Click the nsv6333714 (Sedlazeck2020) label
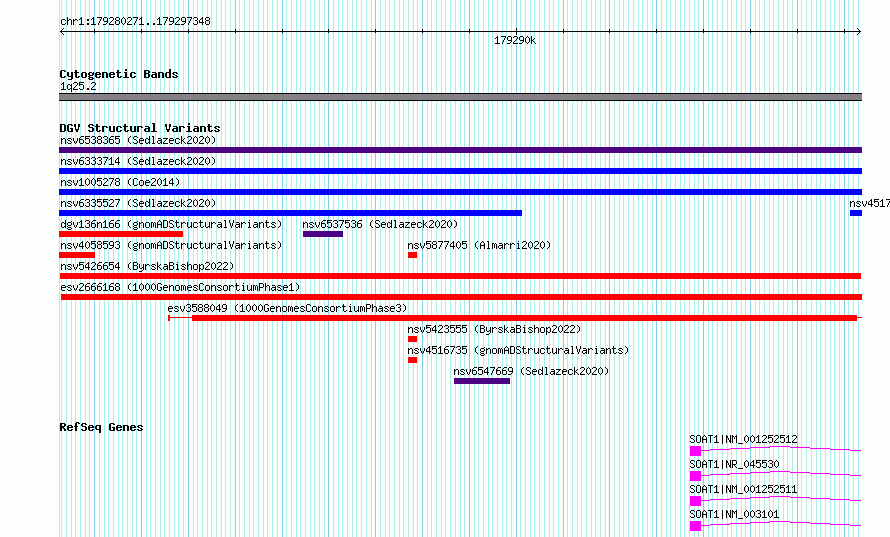890x537 pixels. click(x=138, y=161)
